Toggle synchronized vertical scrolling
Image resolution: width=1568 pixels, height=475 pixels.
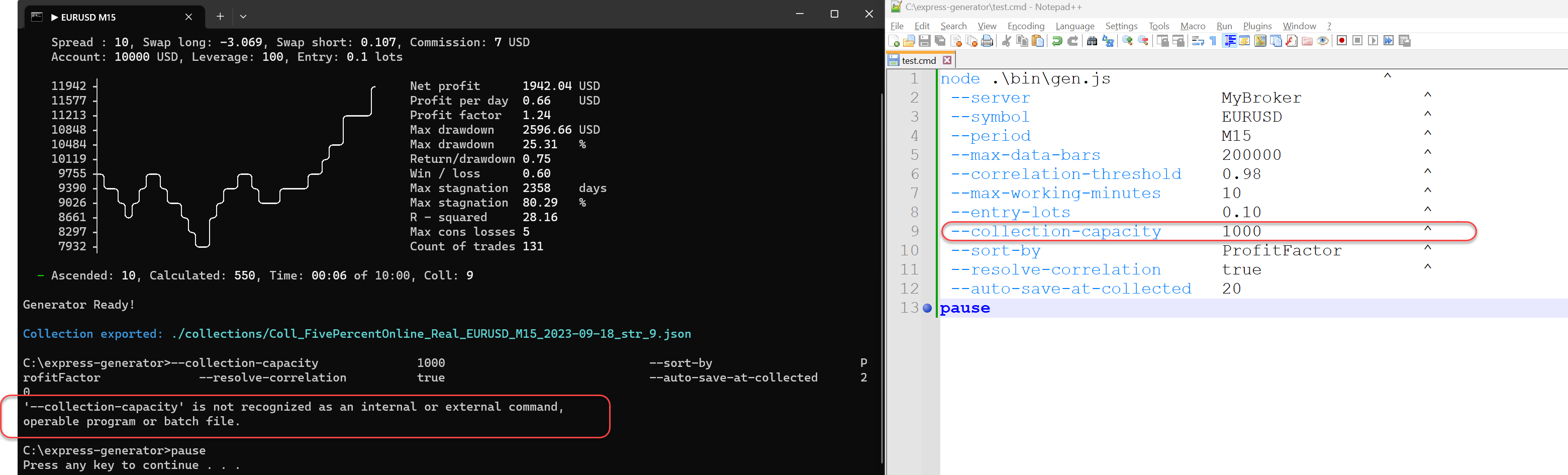coord(1162,41)
